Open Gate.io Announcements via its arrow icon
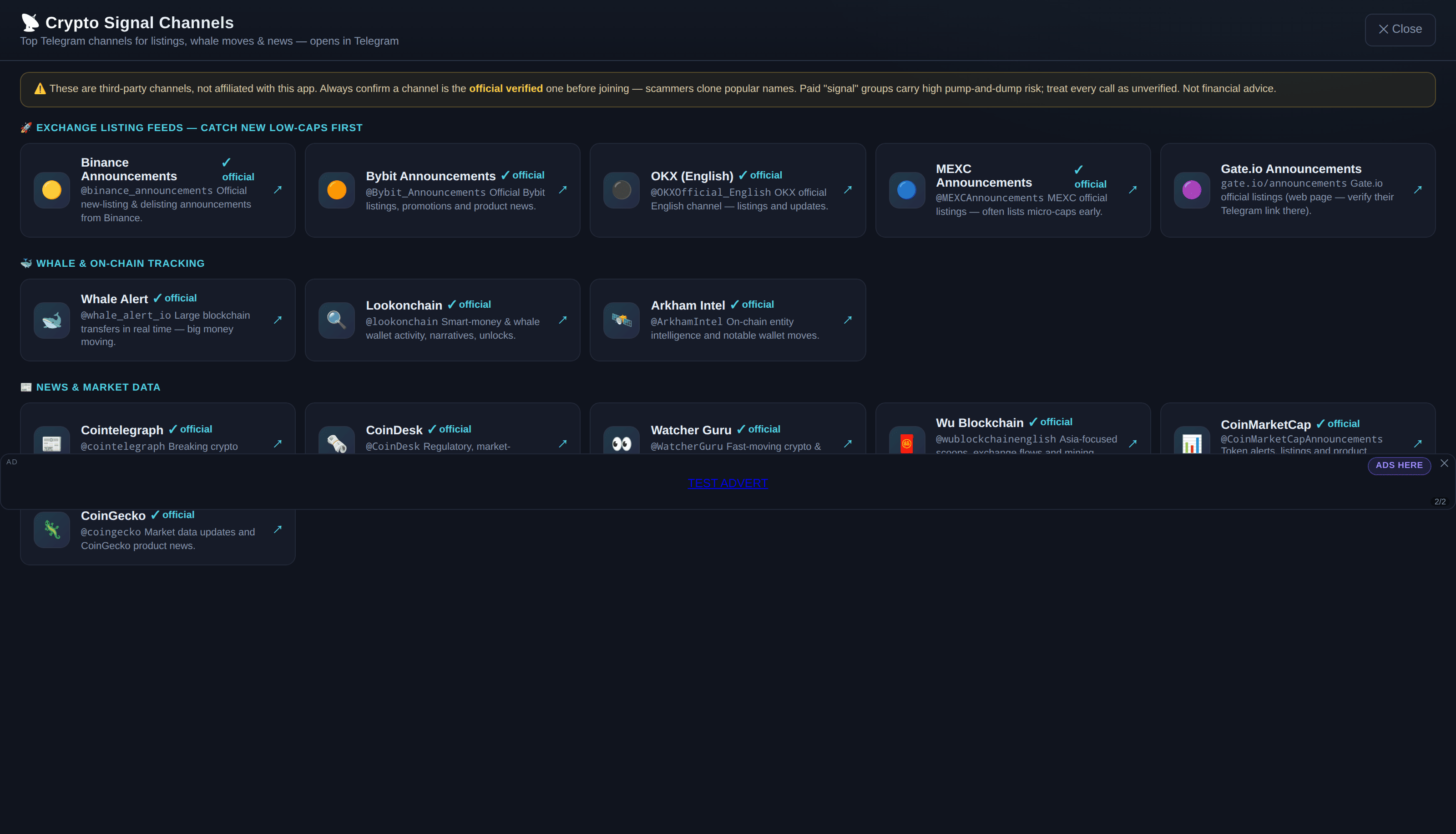The width and height of the screenshot is (1456, 834). 1418,189
